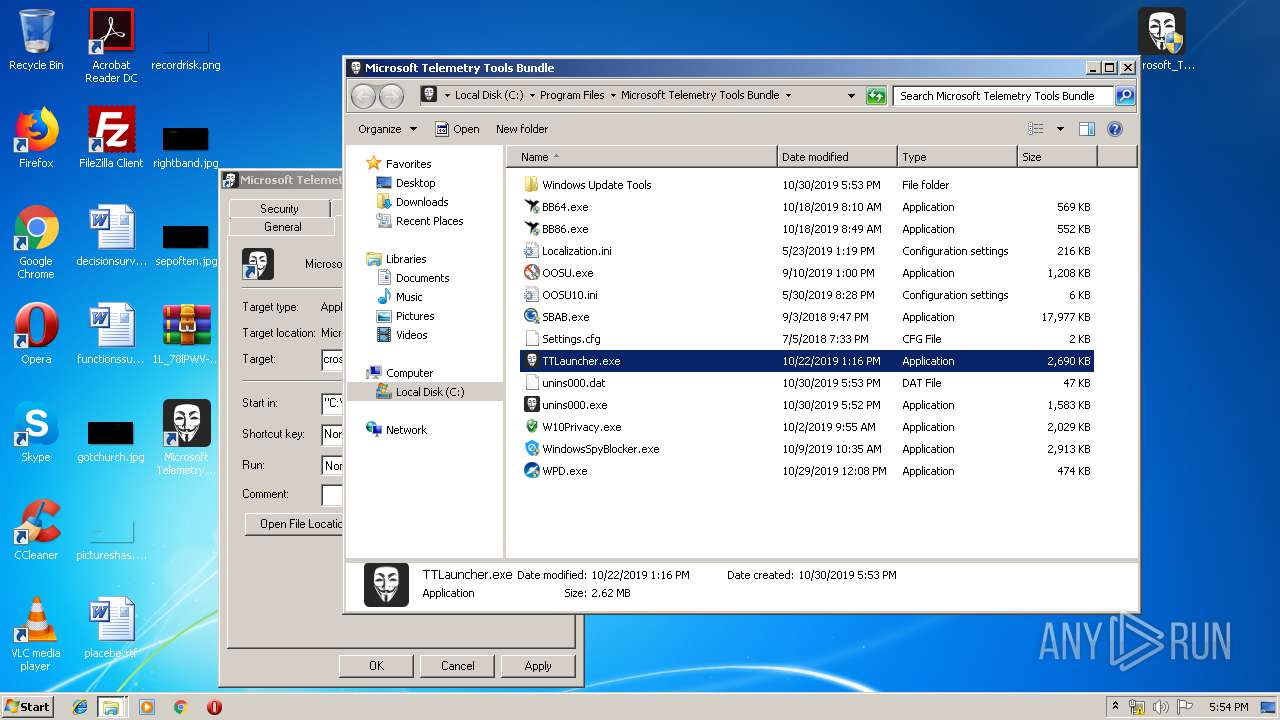Select the FileZilla Client desktop shortcut

111,138
